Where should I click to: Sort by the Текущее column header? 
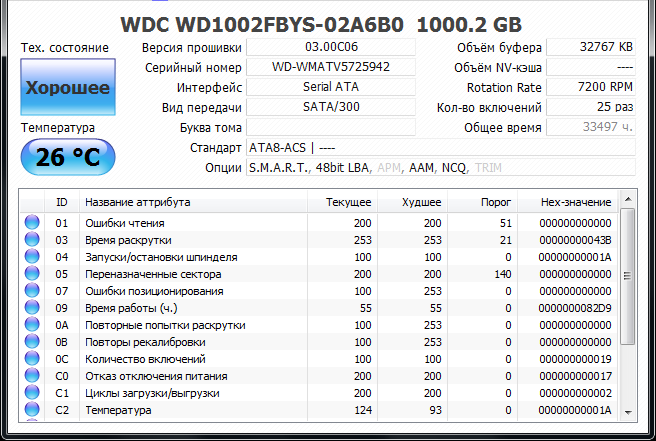tap(343, 202)
